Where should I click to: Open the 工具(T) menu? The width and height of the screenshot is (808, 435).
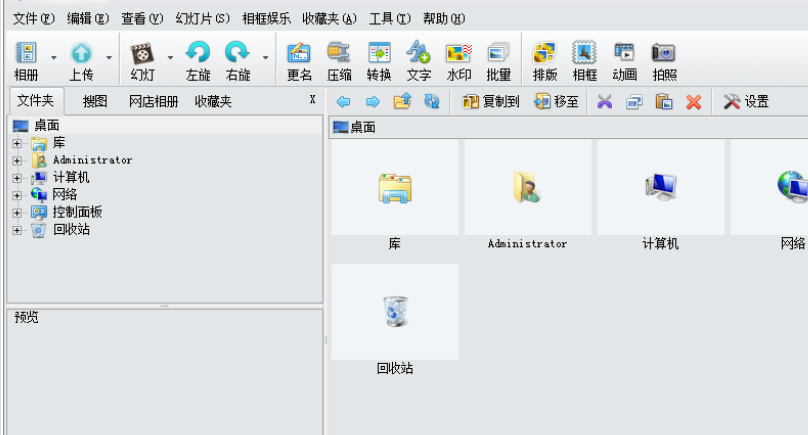tap(390, 19)
